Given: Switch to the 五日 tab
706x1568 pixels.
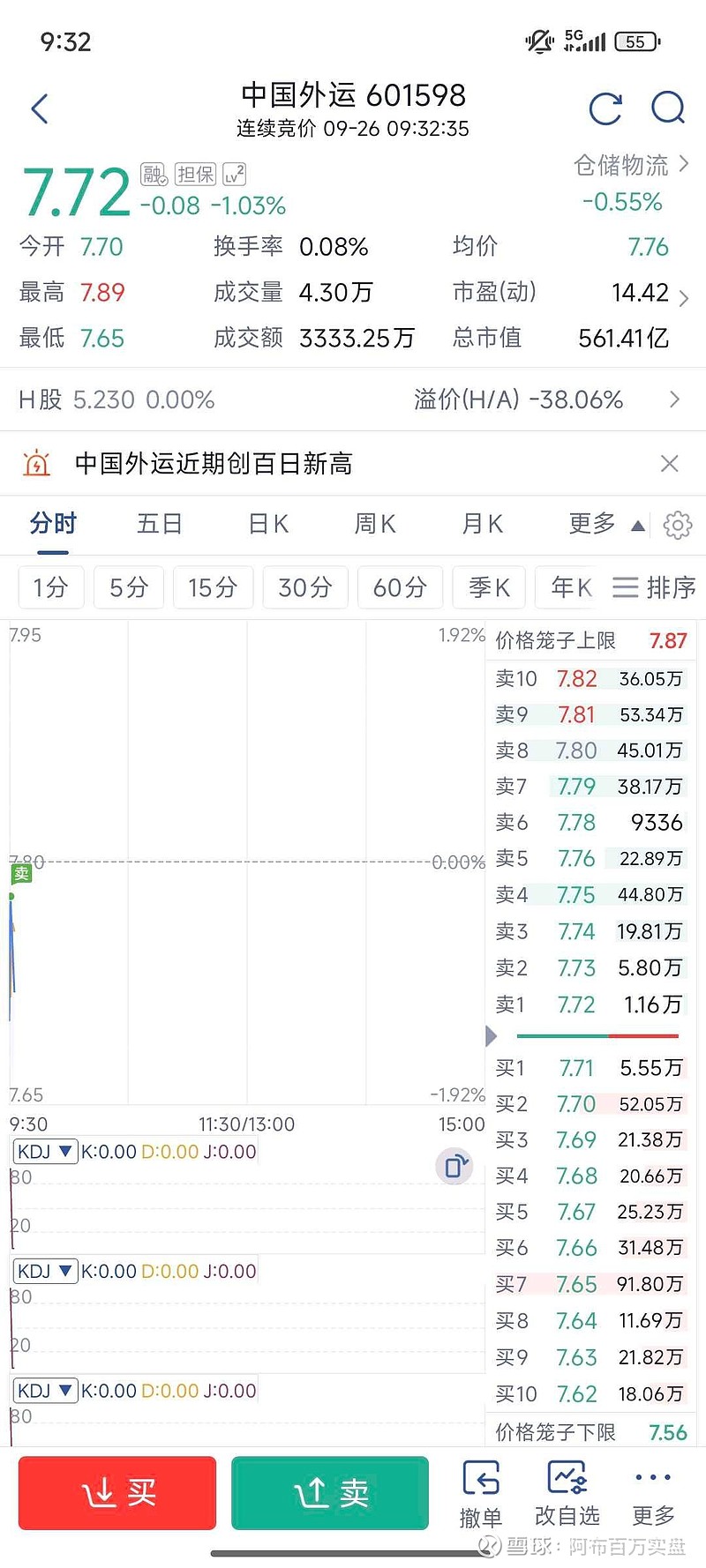Looking at the screenshot, I should click(x=160, y=525).
